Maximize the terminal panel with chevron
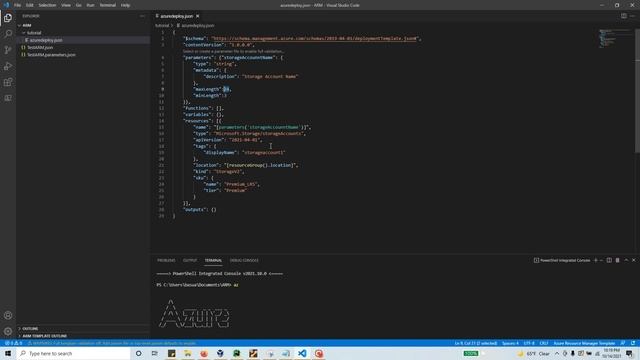The width and height of the screenshot is (640, 360). (x=626, y=260)
